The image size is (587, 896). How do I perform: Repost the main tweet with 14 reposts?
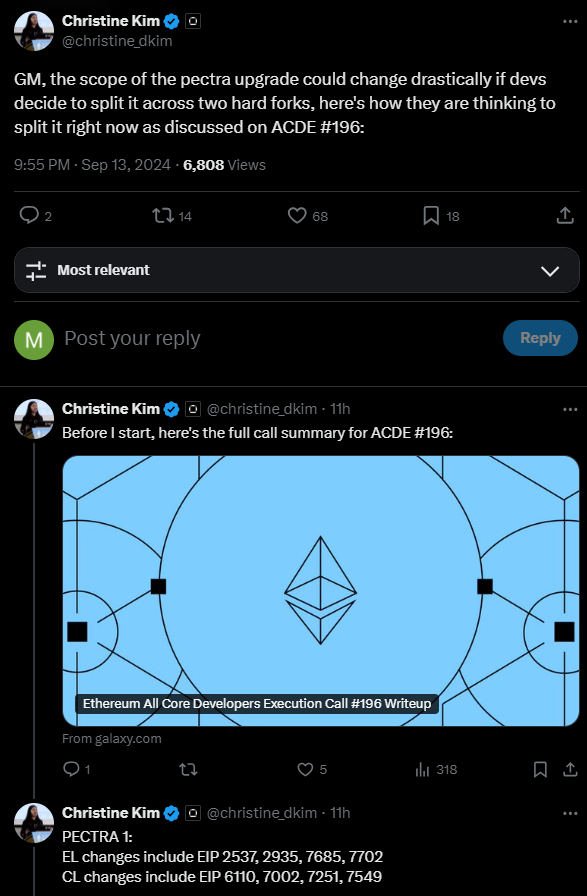[x=162, y=215]
